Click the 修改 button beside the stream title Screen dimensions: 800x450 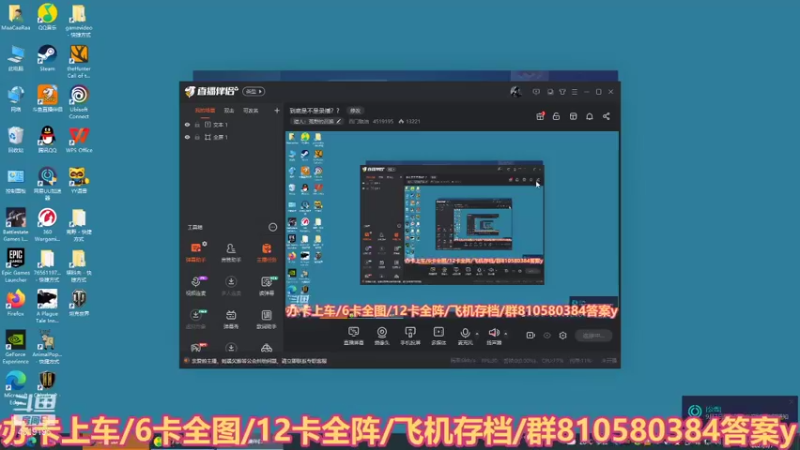tap(355, 111)
